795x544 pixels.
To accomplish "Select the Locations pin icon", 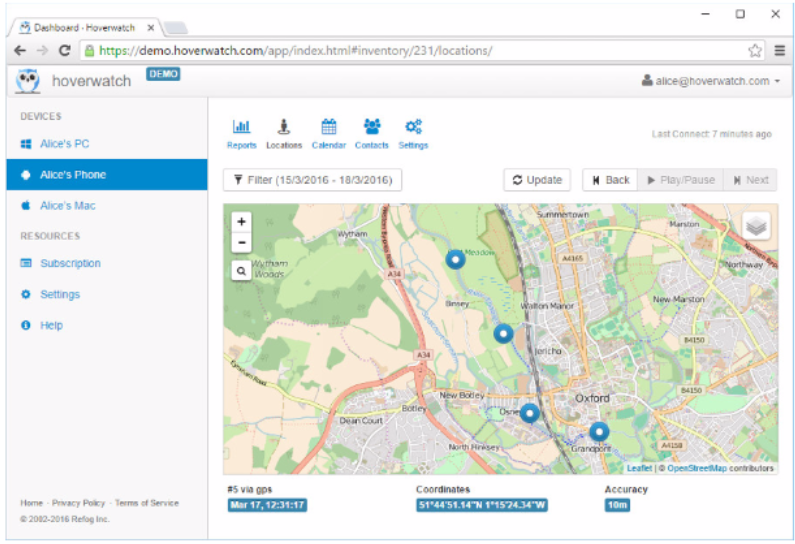I will click(x=284, y=127).
